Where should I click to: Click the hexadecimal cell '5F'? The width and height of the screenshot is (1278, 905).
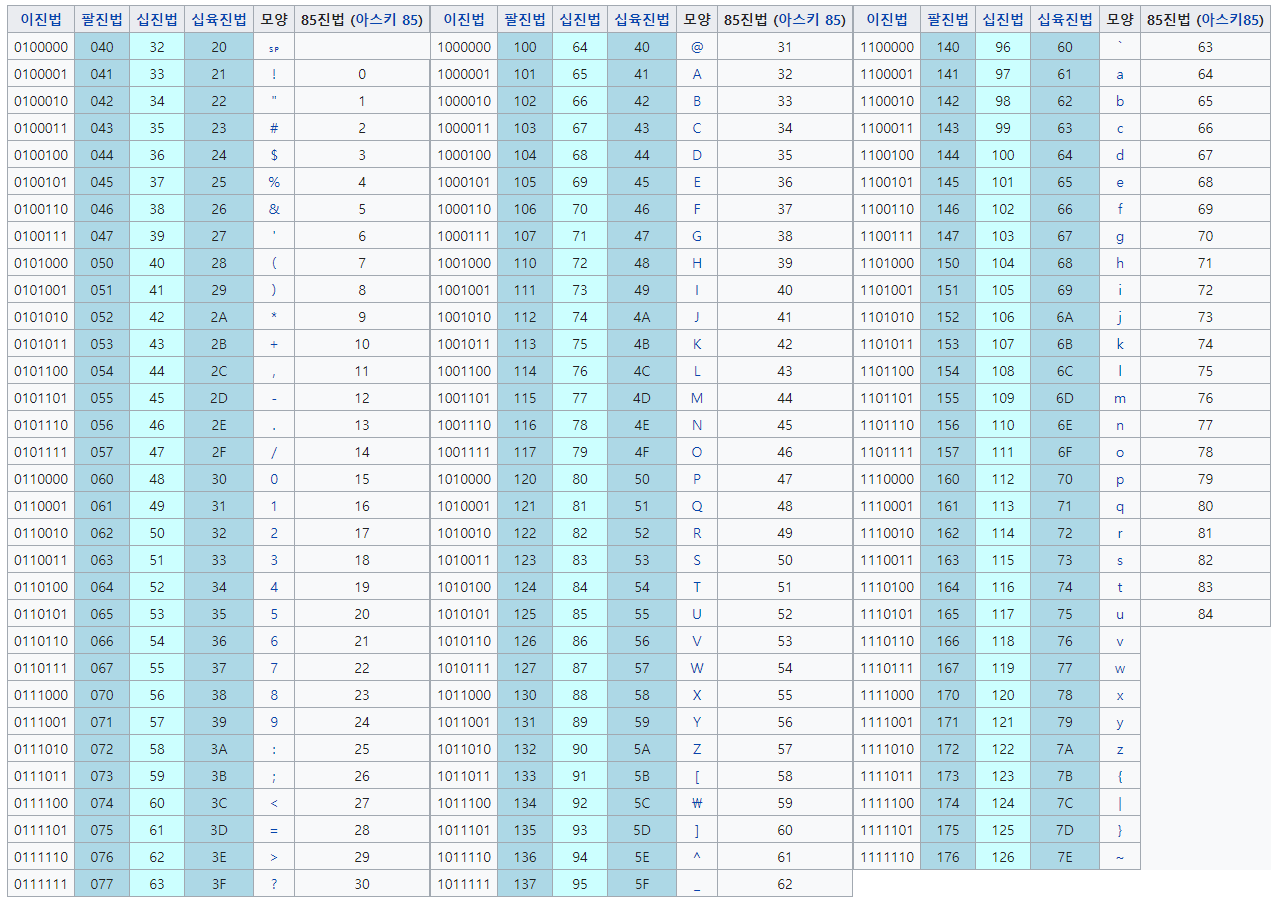point(642,884)
